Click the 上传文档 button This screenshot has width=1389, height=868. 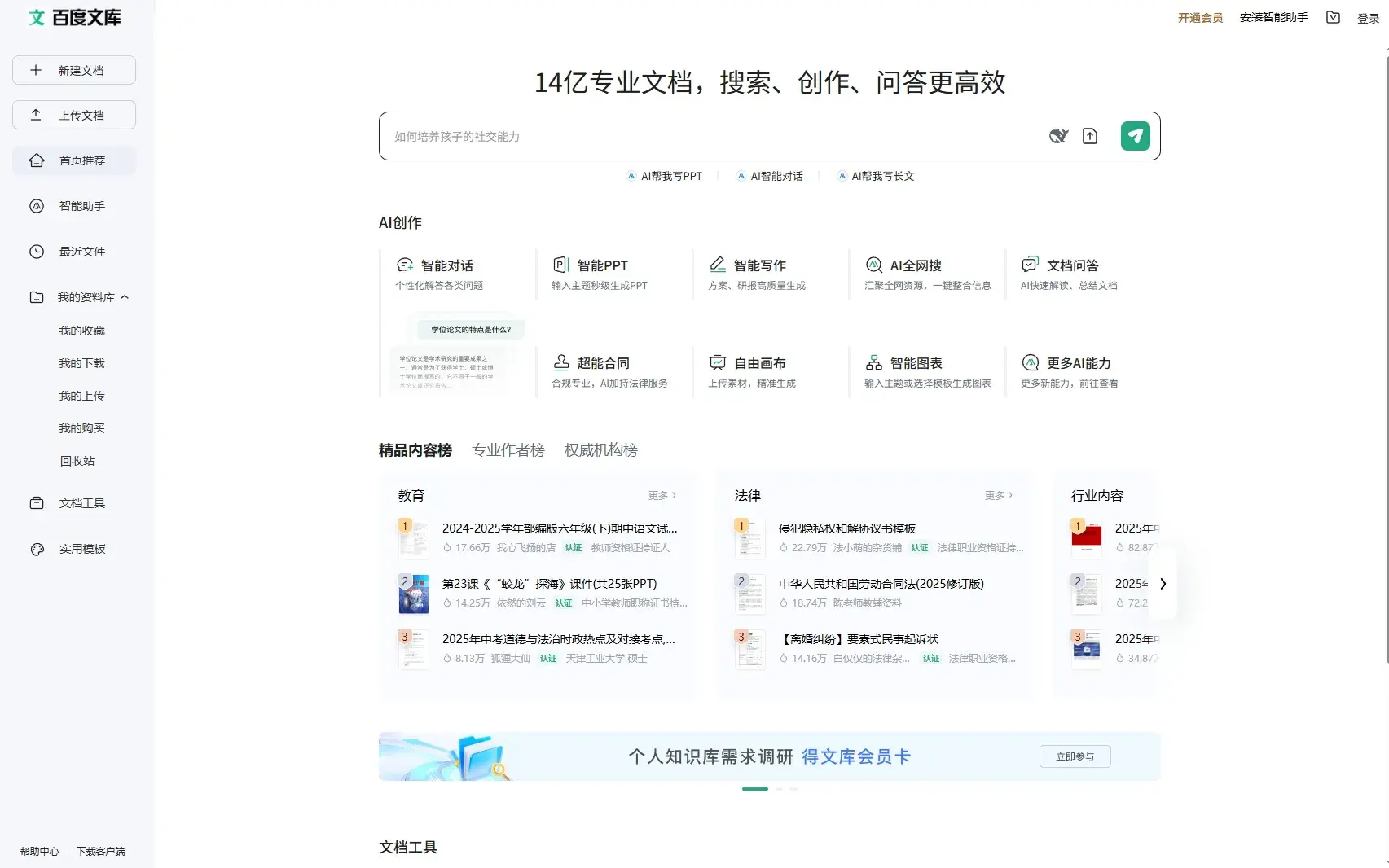74,115
